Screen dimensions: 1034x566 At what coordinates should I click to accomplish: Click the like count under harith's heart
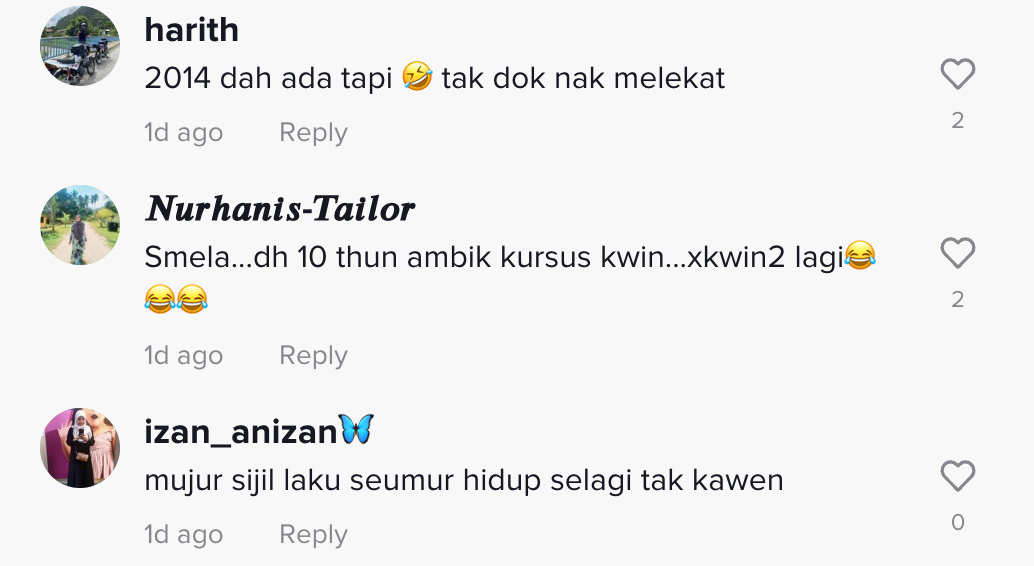(x=958, y=121)
